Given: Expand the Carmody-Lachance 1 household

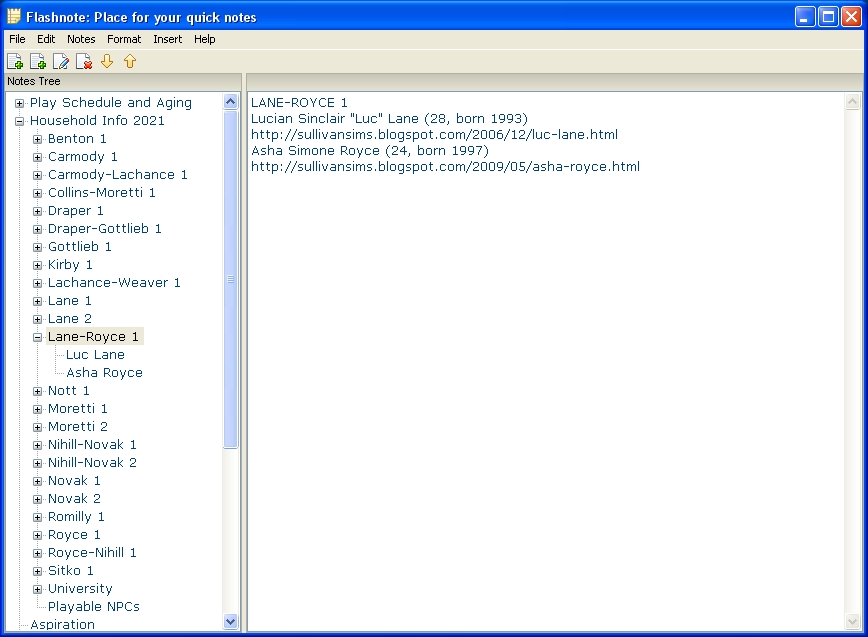Looking at the screenshot, I should 37,175.
